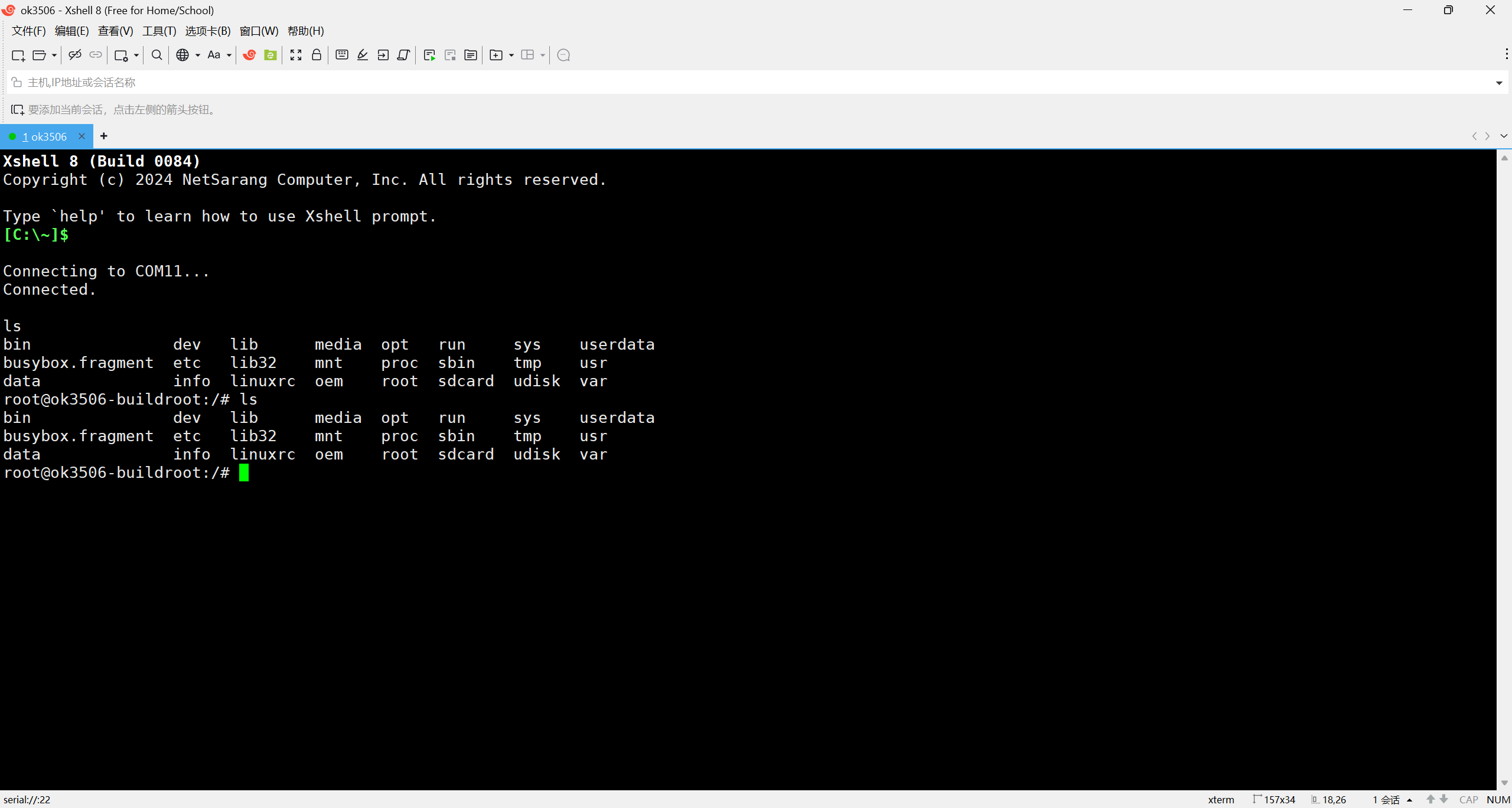This screenshot has height=808, width=1512.
Task: Open the session properties icon
Action: pos(121,55)
